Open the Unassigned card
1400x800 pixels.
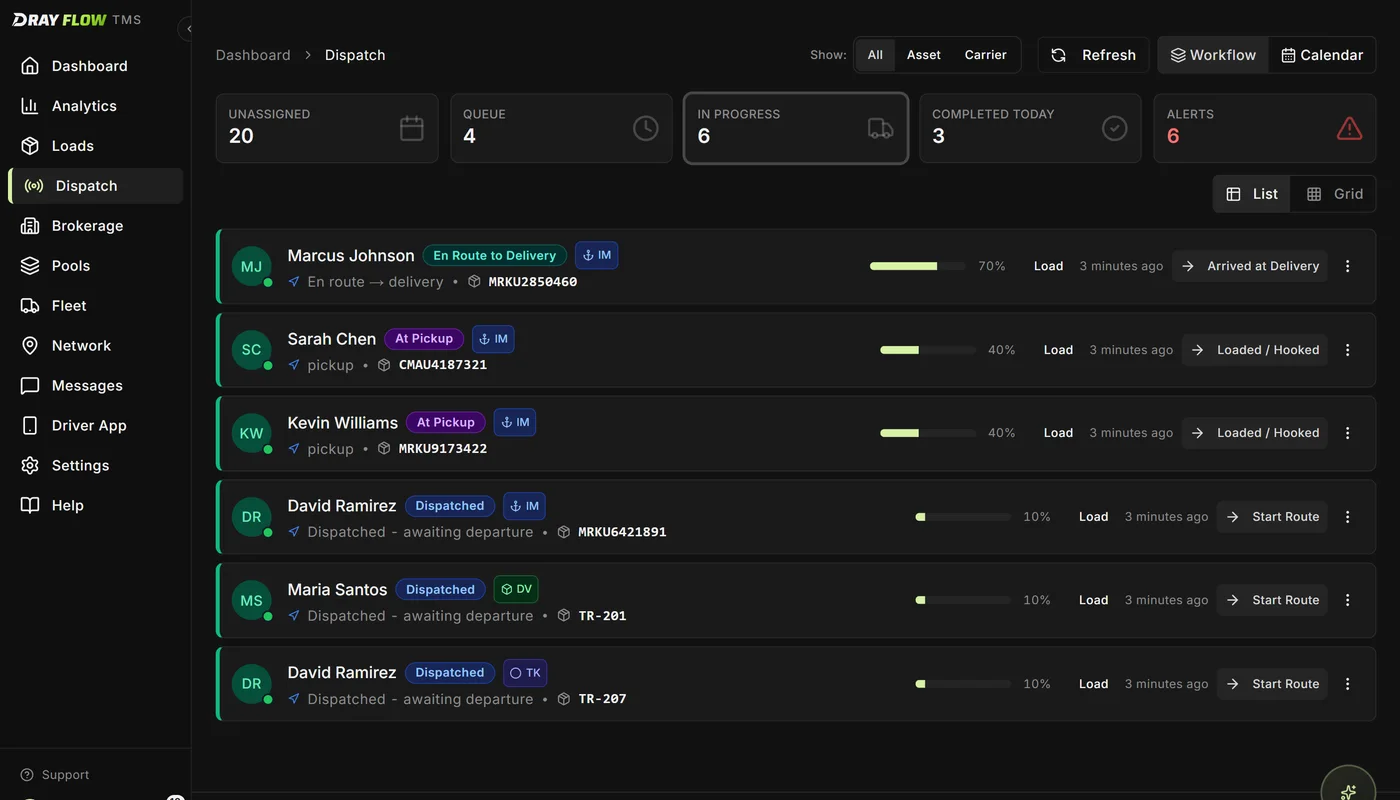327,128
